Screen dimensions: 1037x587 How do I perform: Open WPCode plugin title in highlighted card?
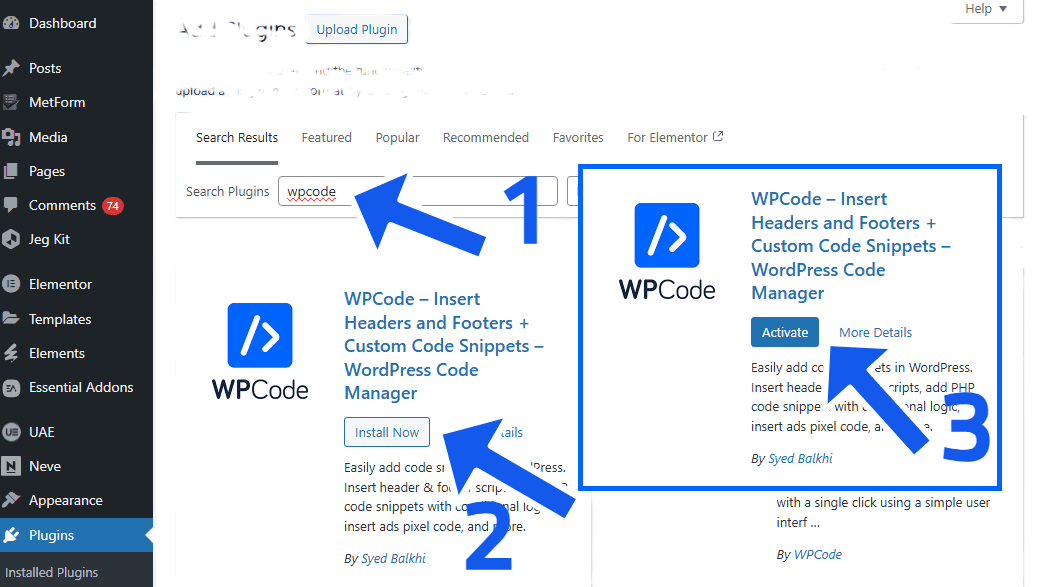point(850,246)
